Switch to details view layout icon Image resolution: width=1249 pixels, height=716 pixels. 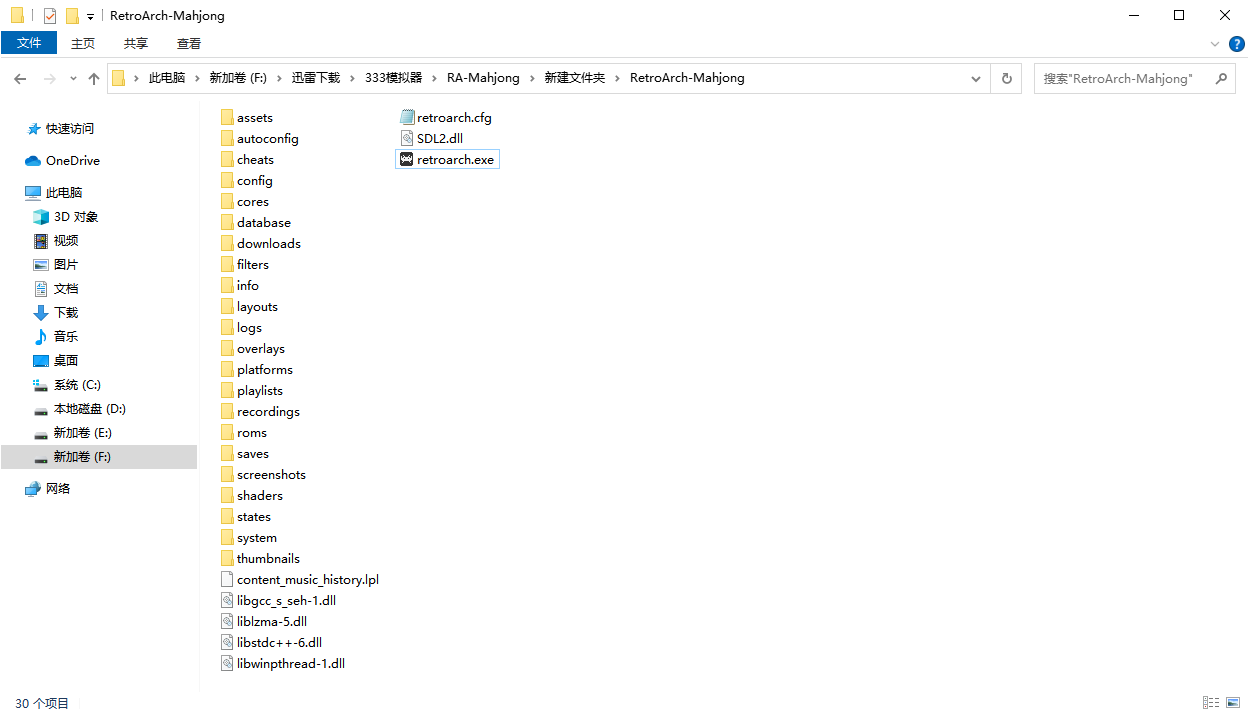tap(1211, 703)
